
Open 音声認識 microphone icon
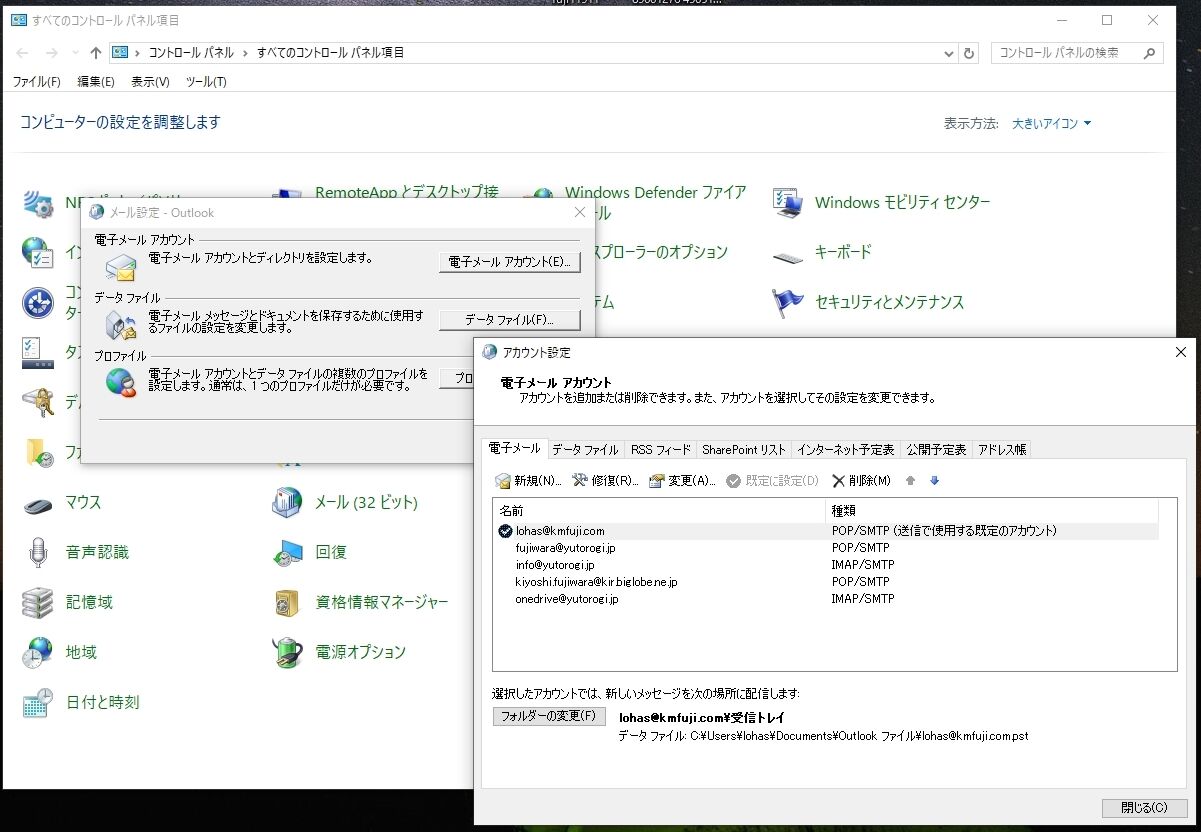[38, 552]
